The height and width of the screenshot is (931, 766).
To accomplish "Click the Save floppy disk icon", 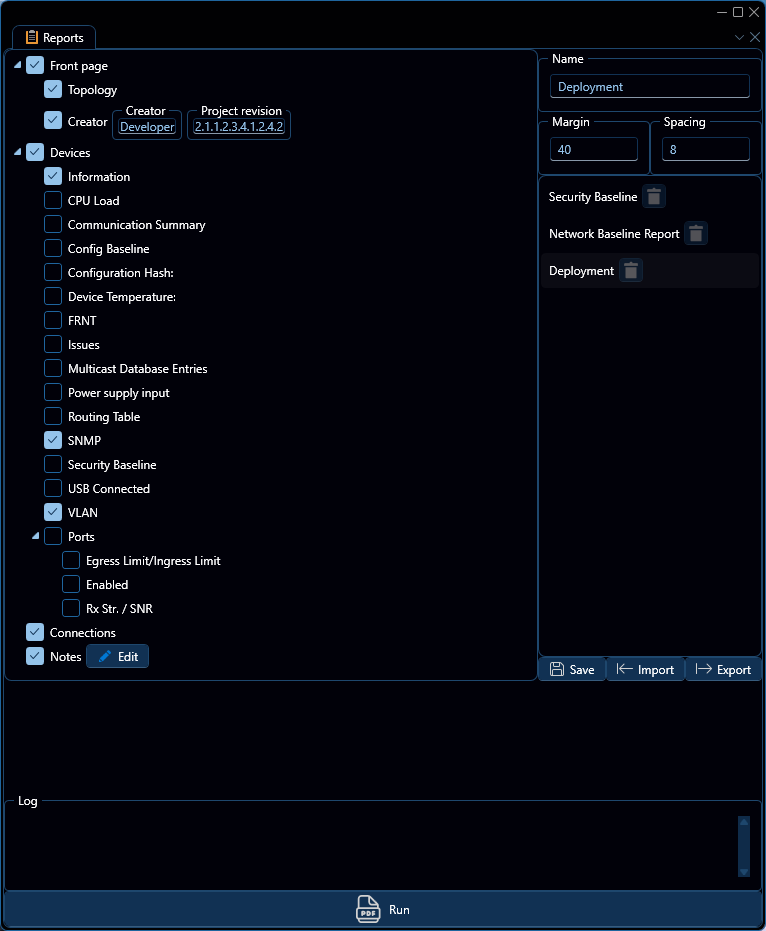I will click(557, 670).
